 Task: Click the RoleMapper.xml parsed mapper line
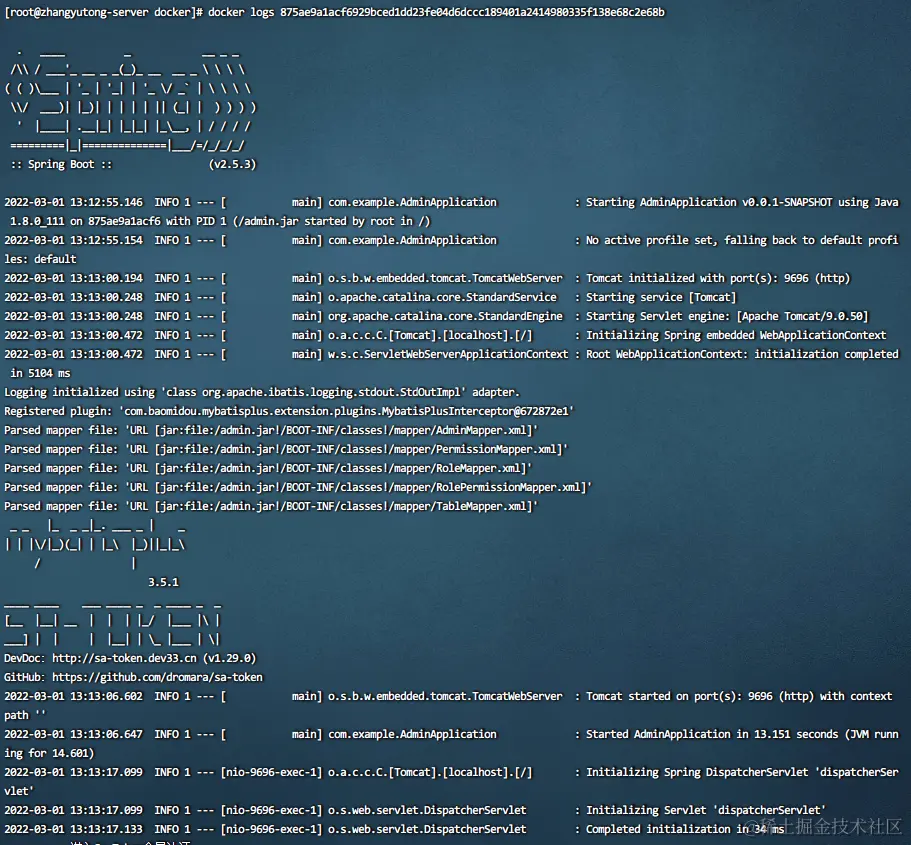(268, 468)
